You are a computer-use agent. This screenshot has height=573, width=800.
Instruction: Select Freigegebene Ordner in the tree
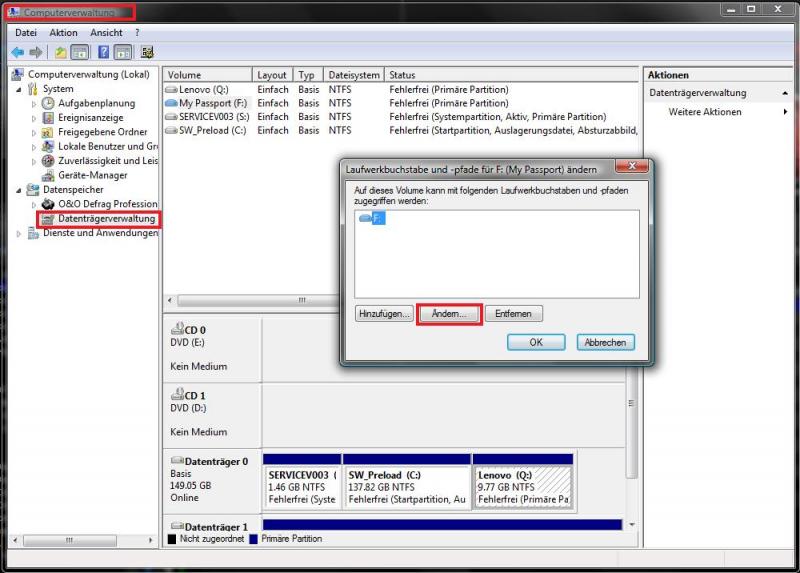[102, 132]
